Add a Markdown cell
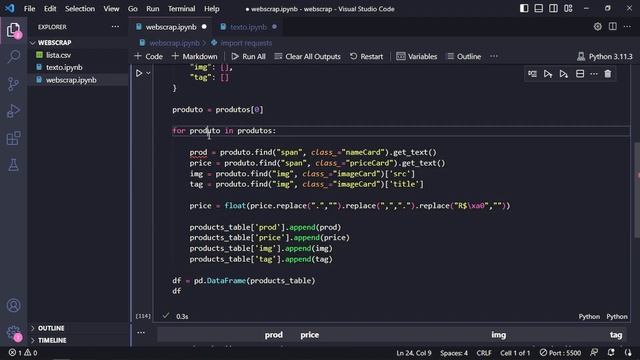The width and height of the screenshot is (640, 360). click(x=195, y=56)
